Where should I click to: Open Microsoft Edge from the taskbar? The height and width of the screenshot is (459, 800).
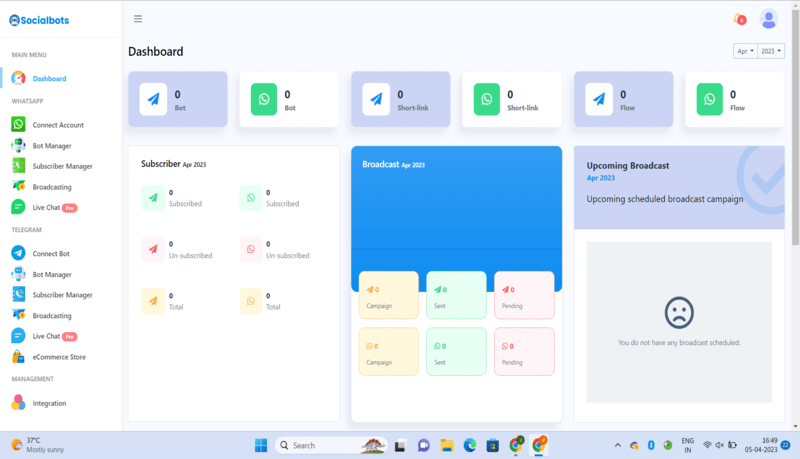pos(469,445)
